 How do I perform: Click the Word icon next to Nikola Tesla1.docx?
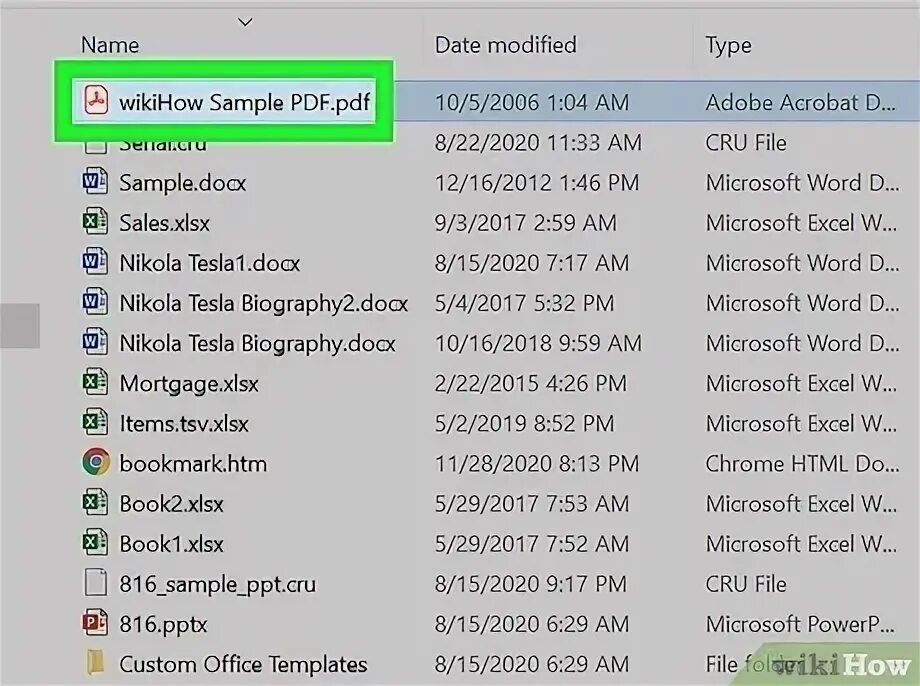coord(95,263)
